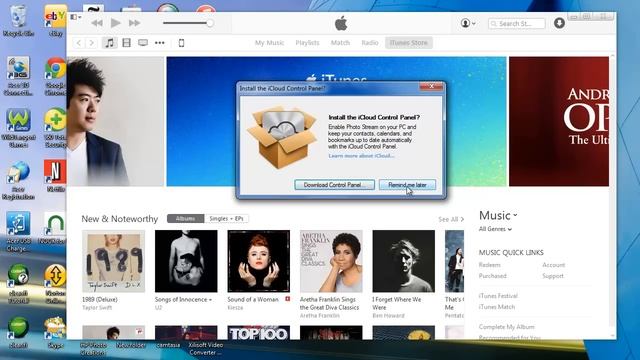The image size is (640, 360).
Task: Click the rewind previous track button
Action: [x=97, y=23]
